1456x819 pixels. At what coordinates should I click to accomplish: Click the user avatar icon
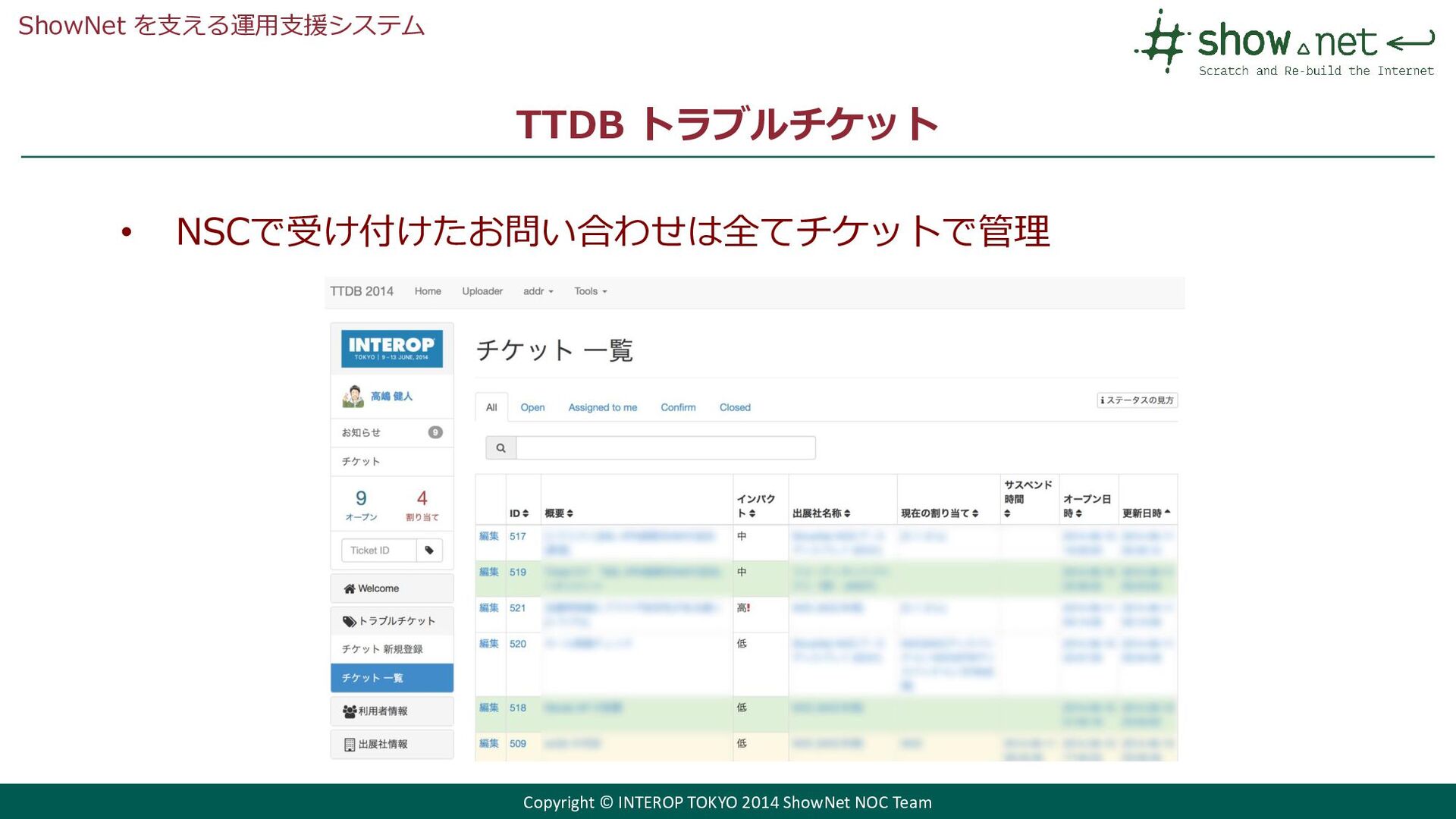[353, 397]
